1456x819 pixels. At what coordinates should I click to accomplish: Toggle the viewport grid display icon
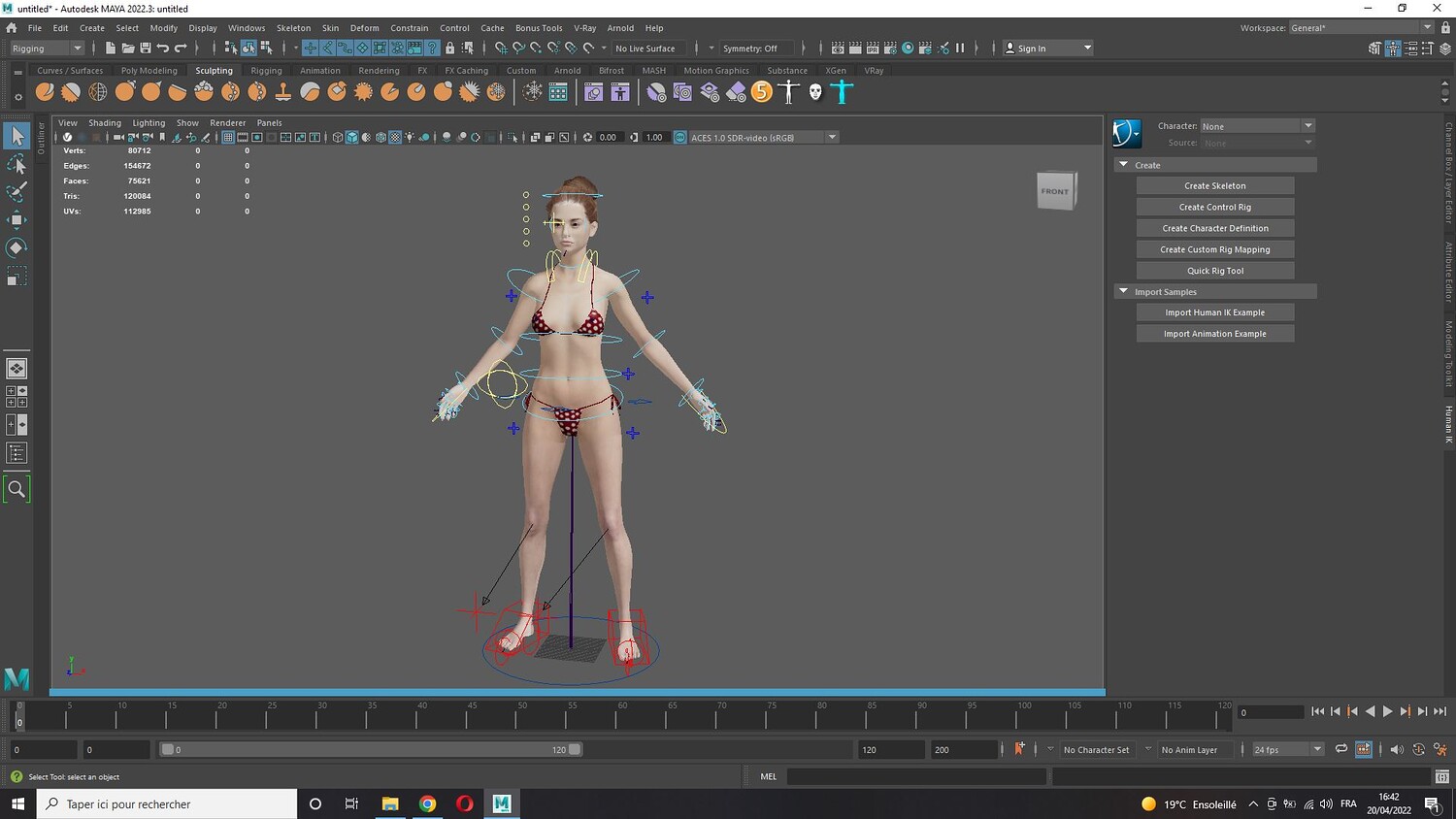click(228, 138)
